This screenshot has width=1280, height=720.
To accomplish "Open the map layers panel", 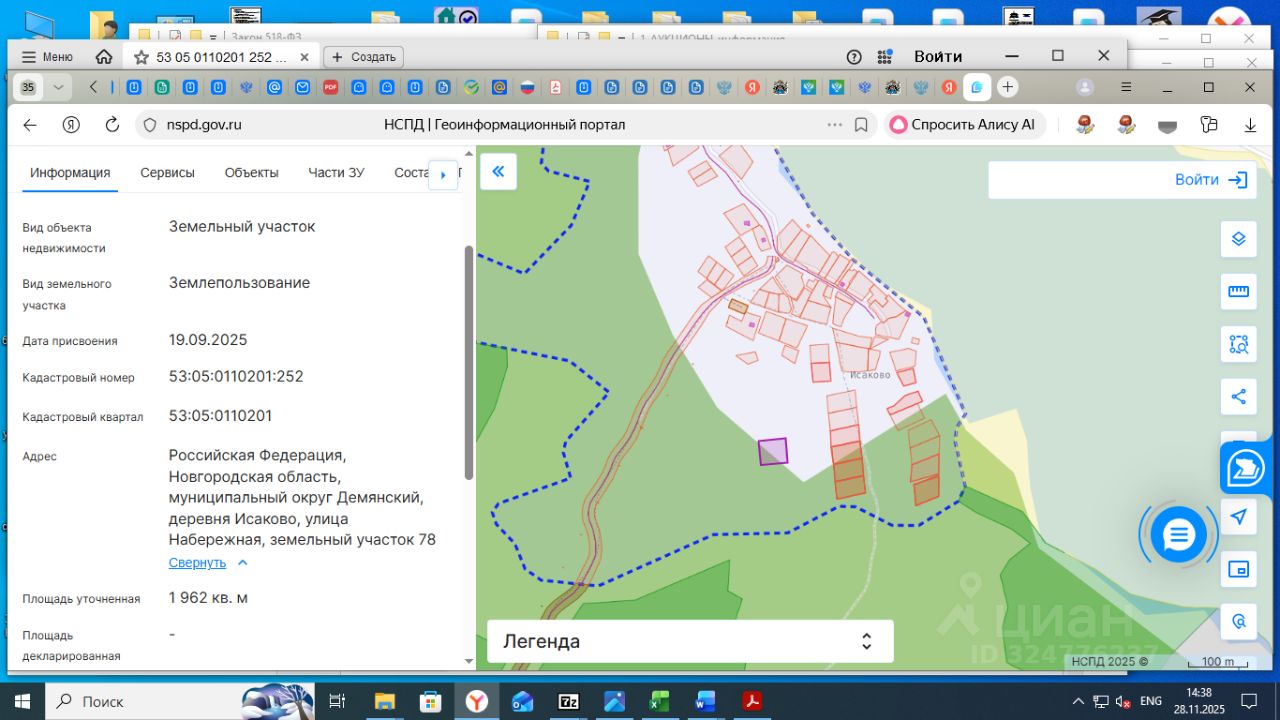I will (1238, 239).
